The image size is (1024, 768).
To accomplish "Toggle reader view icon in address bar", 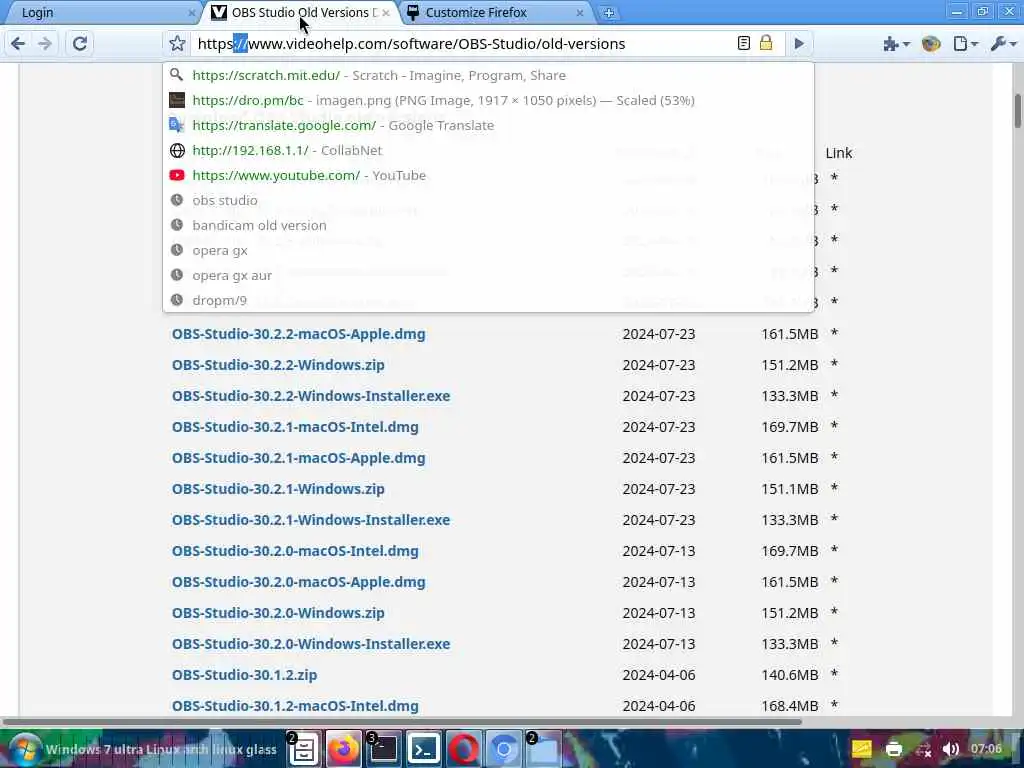I will pyautogui.click(x=743, y=44).
